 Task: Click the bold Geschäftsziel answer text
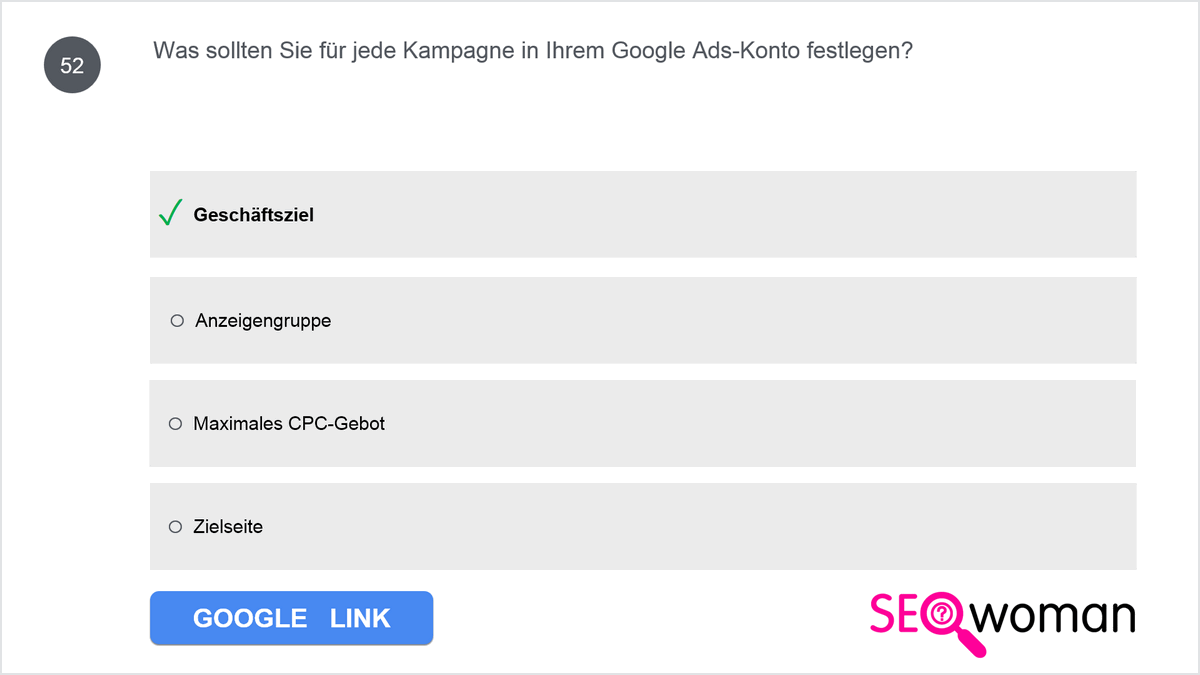tap(254, 215)
